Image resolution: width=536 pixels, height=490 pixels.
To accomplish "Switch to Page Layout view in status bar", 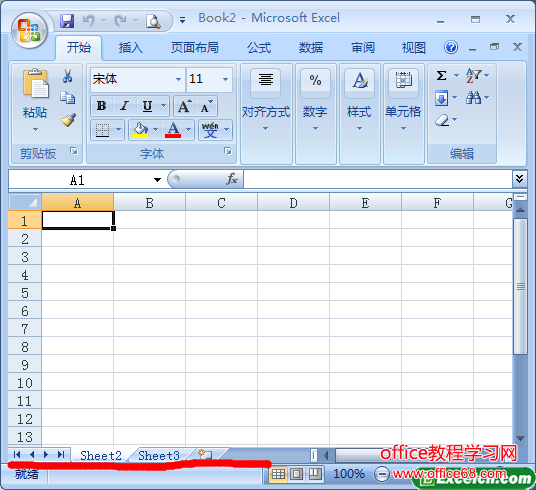I will click(297, 474).
